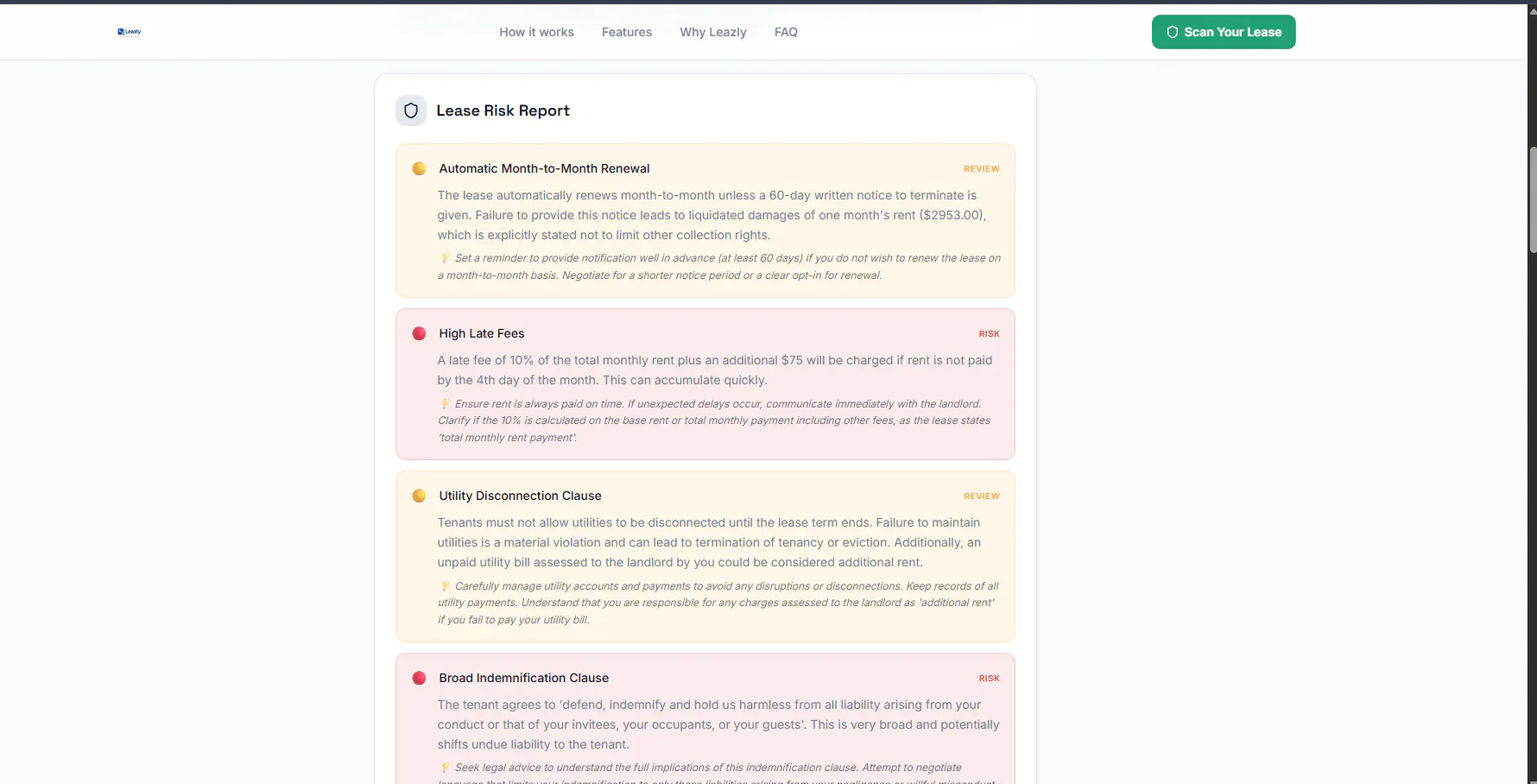
Task: Select the Broad Indemnification Clause title
Action: click(x=523, y=678)
